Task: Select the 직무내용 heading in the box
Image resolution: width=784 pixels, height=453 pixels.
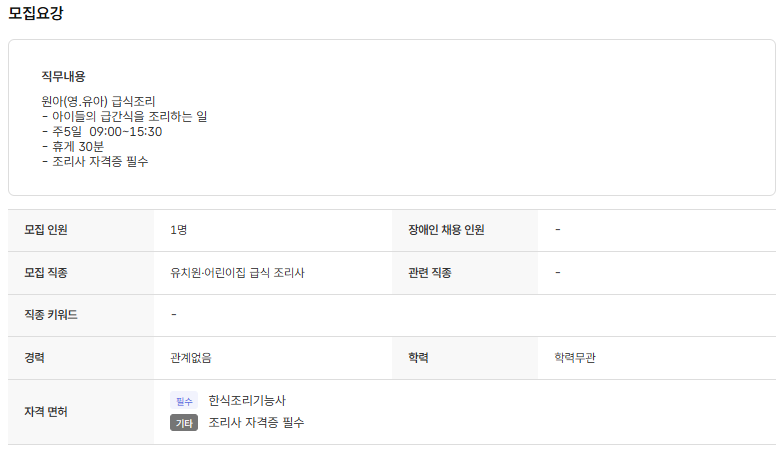Action: tap(63, 76)
